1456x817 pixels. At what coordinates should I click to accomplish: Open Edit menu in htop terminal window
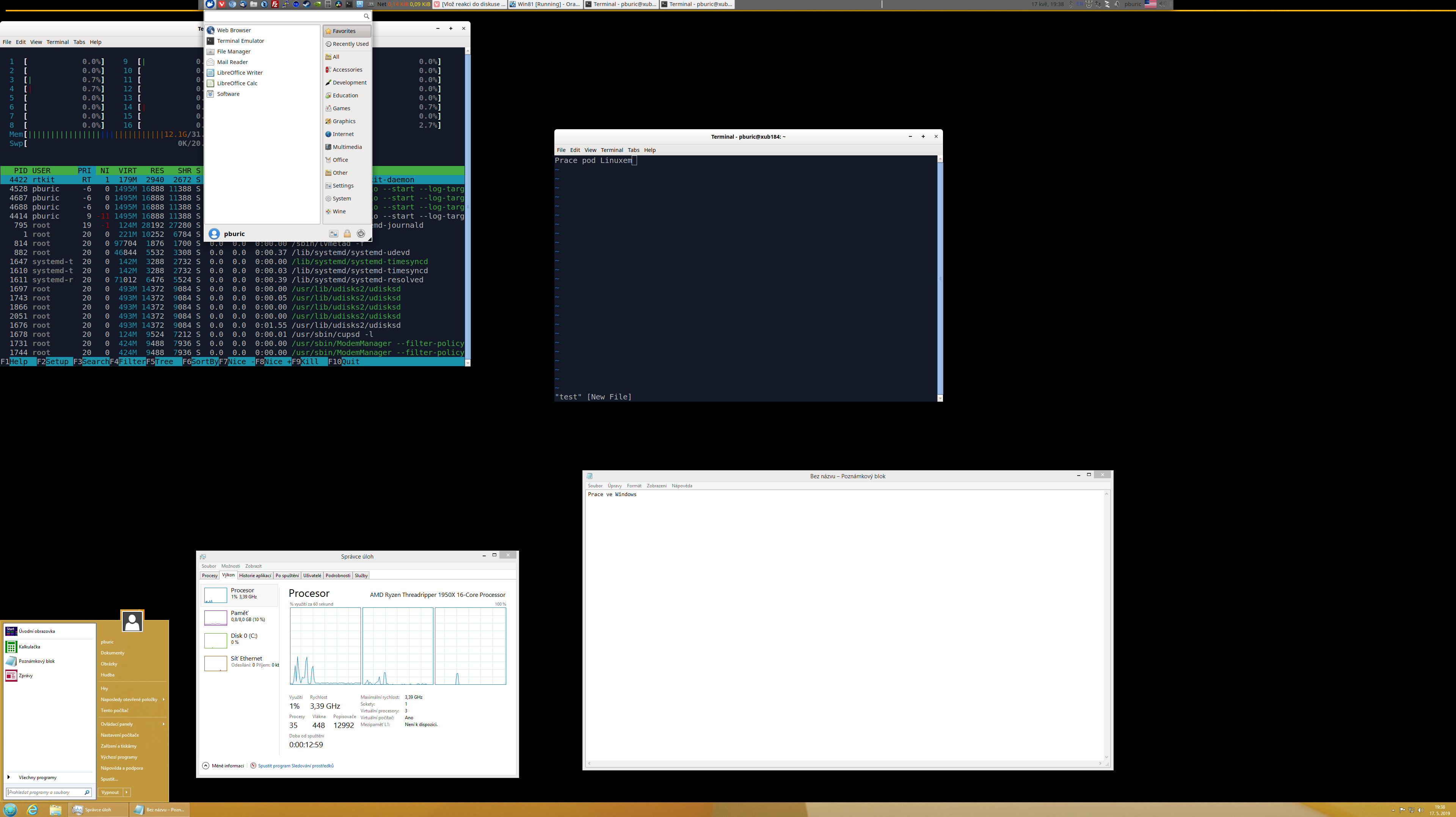click(21, 42)
